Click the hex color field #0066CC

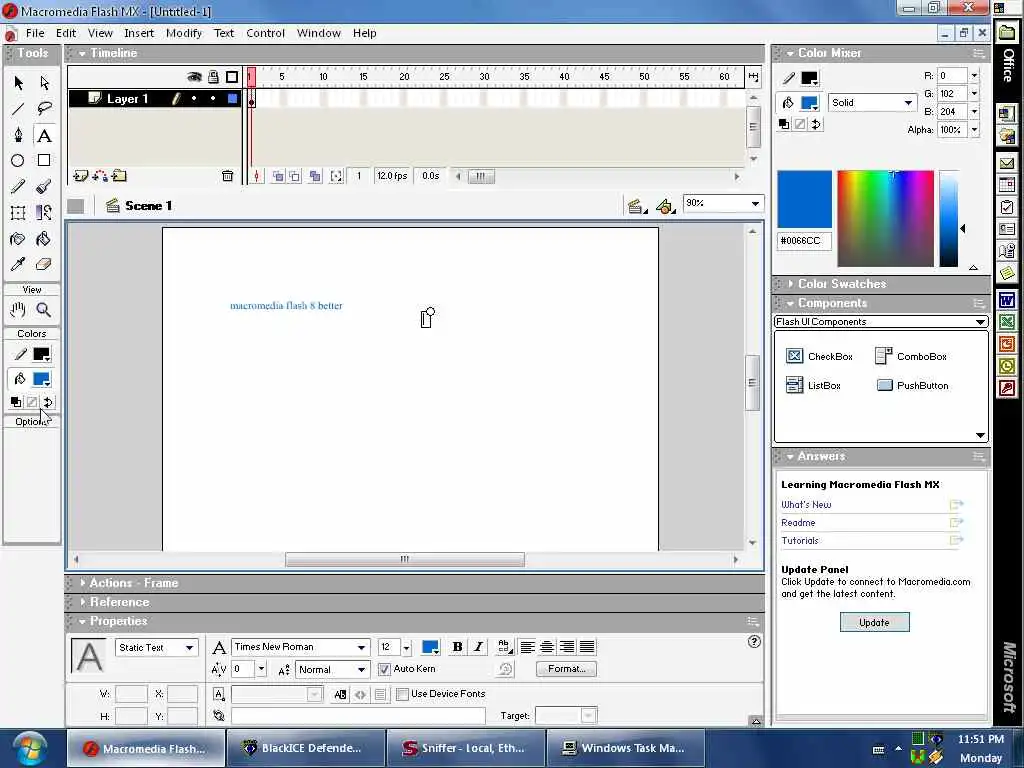coord(804,241)
